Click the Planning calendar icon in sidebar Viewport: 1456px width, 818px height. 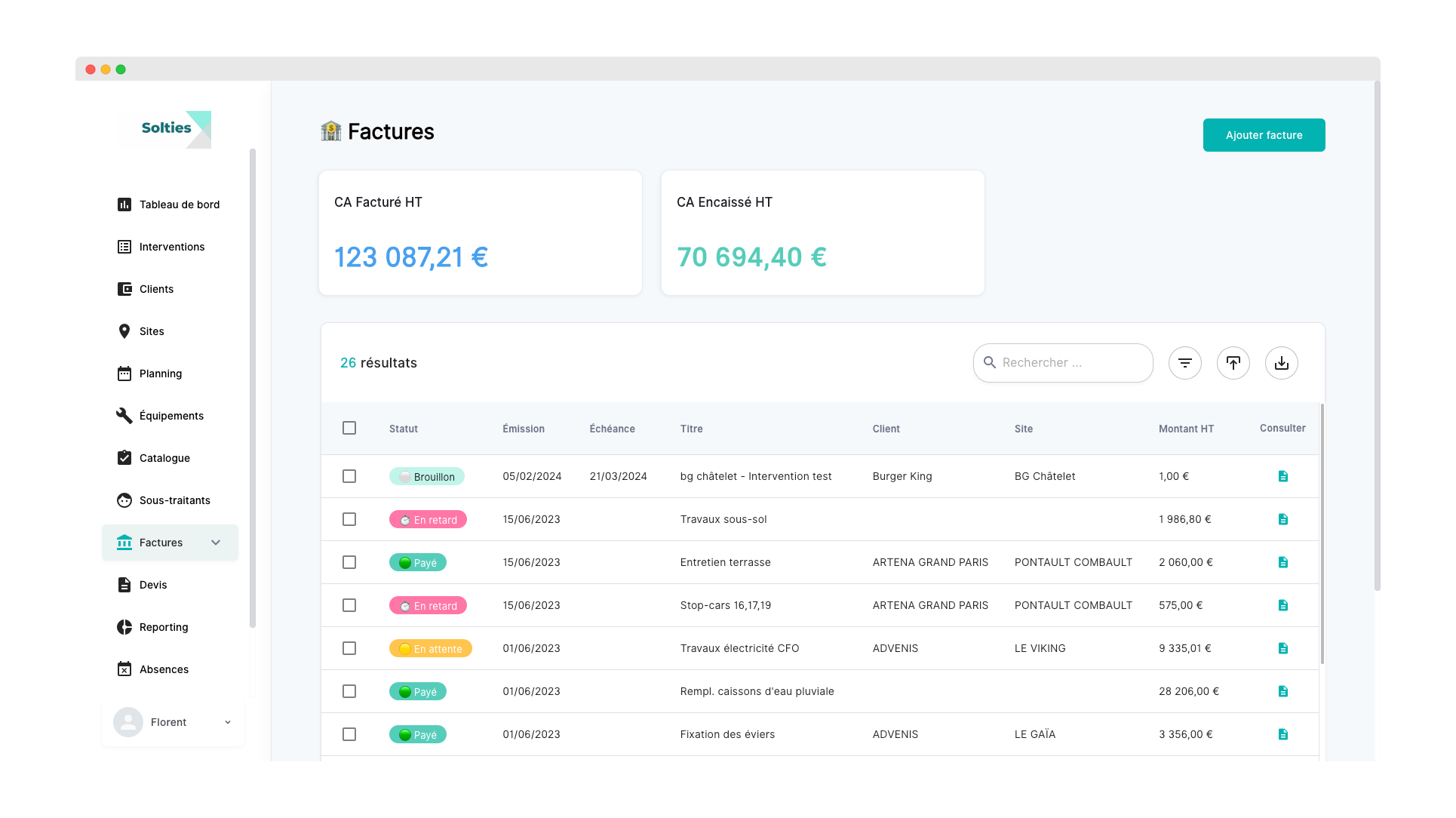(x=124, y=374)
